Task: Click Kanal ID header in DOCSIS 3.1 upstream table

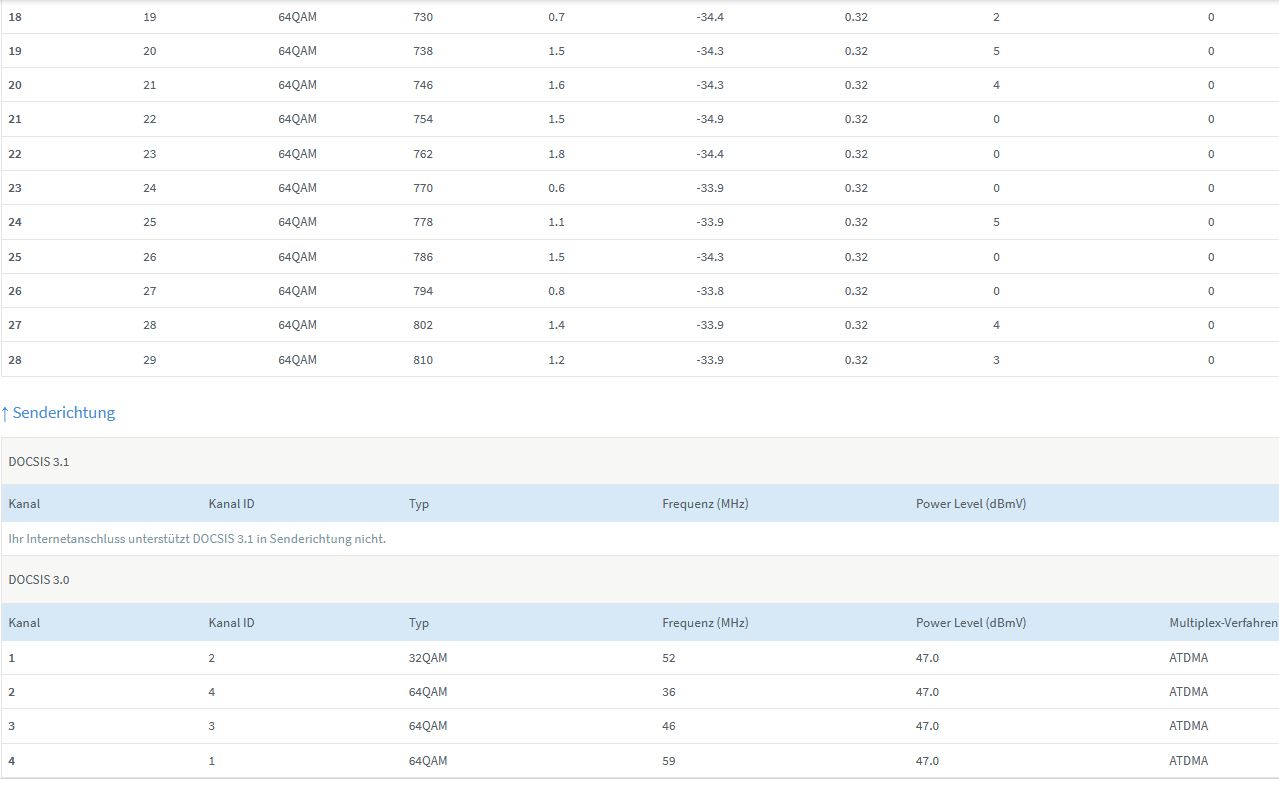Action: tap(231, 504)
